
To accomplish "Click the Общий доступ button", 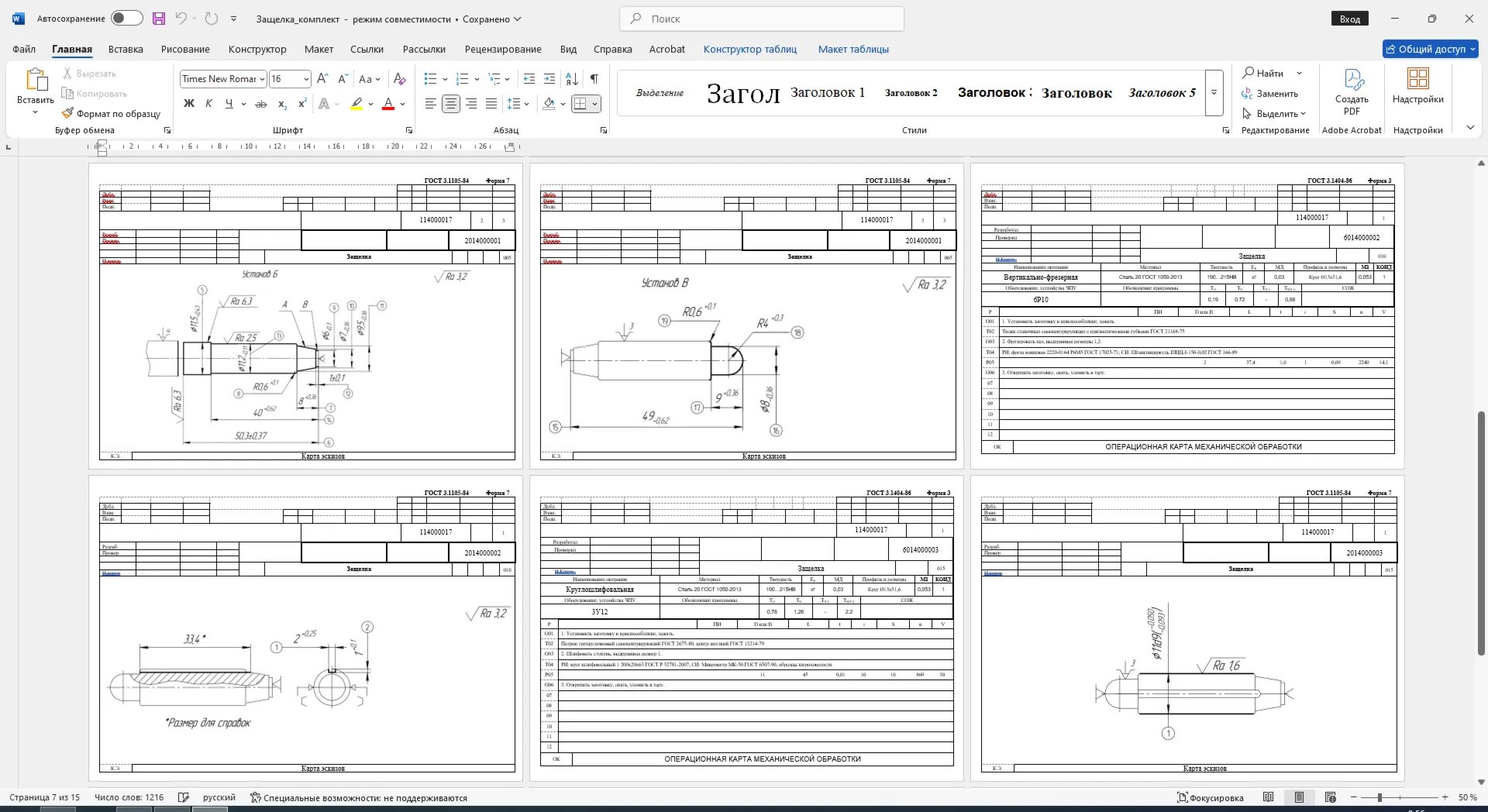I will pyautogui.click(x=1430, y=49).
